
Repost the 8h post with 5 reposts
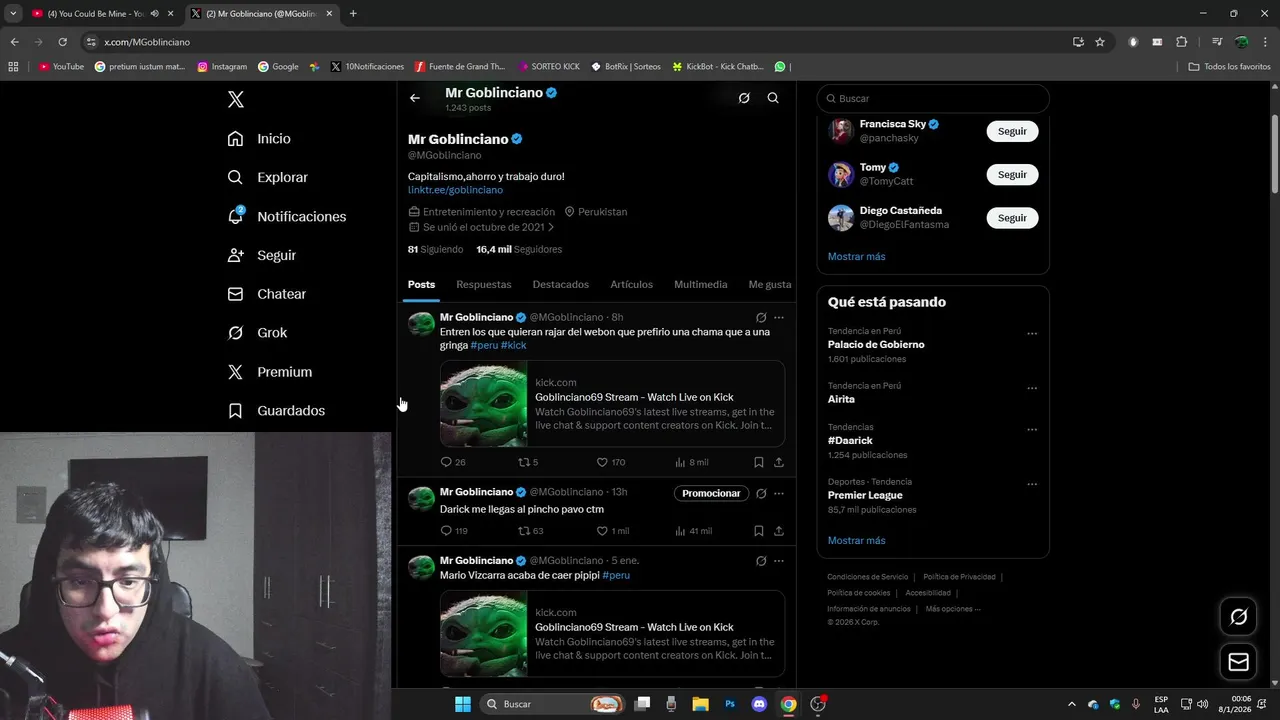tap(528, 462)
